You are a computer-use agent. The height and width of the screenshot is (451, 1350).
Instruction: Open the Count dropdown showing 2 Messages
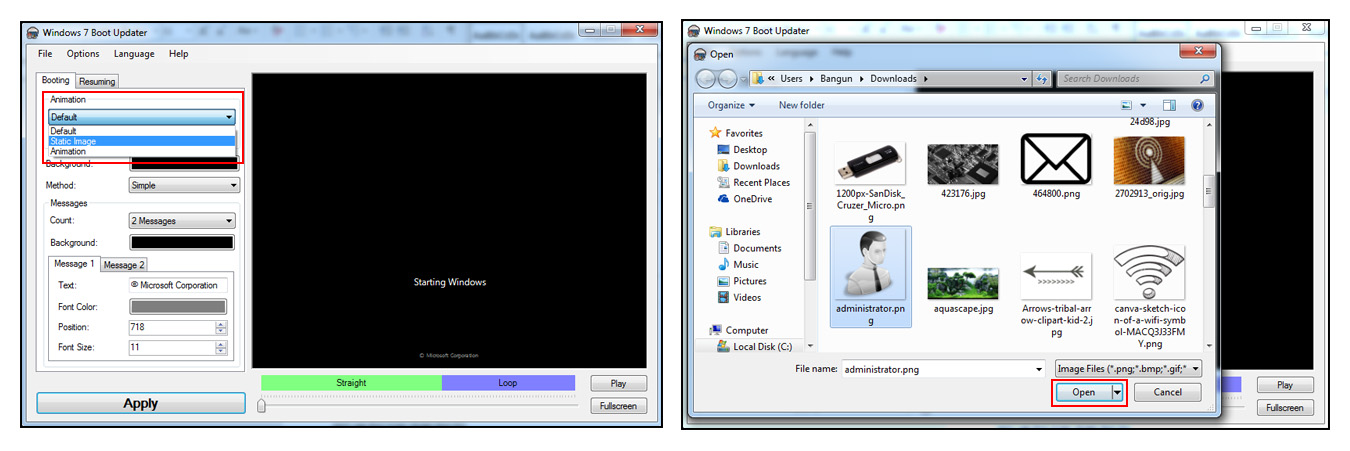[x=182, y=221]
